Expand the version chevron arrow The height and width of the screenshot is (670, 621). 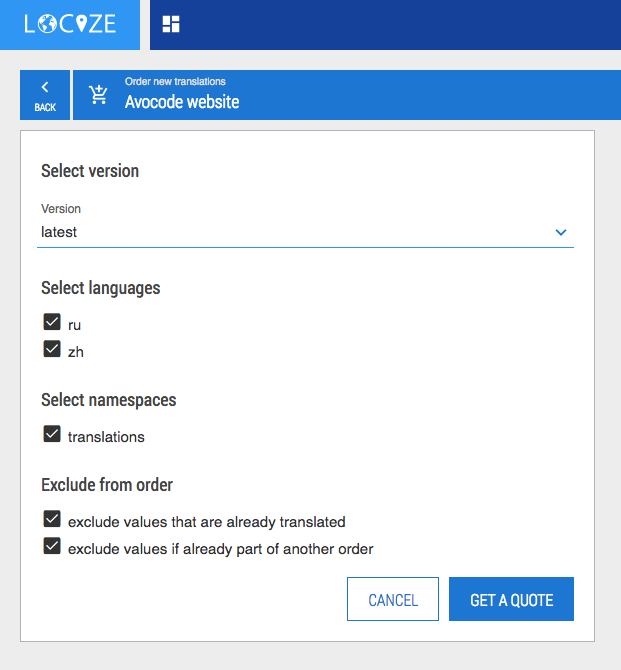click(561, 232)
